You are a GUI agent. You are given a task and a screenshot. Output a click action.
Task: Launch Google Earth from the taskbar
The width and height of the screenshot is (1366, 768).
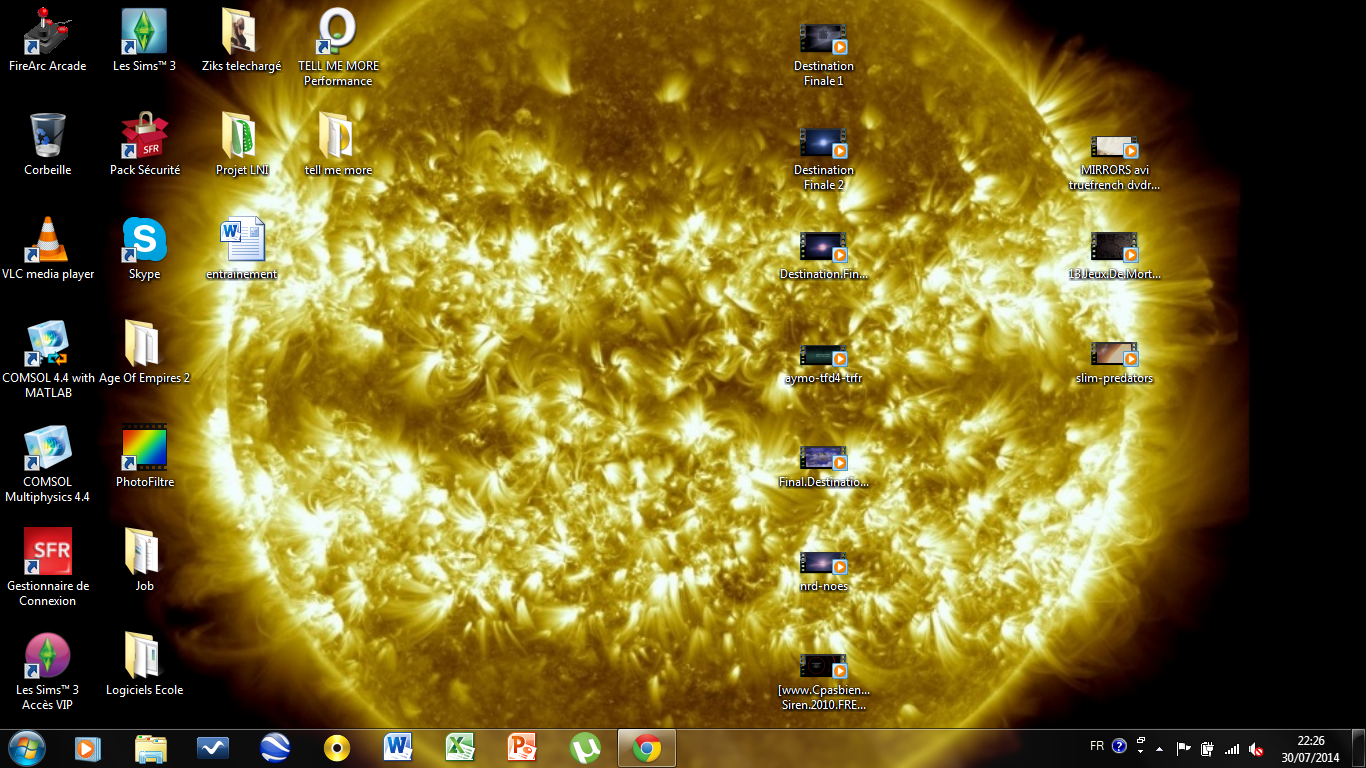[275, 748]
